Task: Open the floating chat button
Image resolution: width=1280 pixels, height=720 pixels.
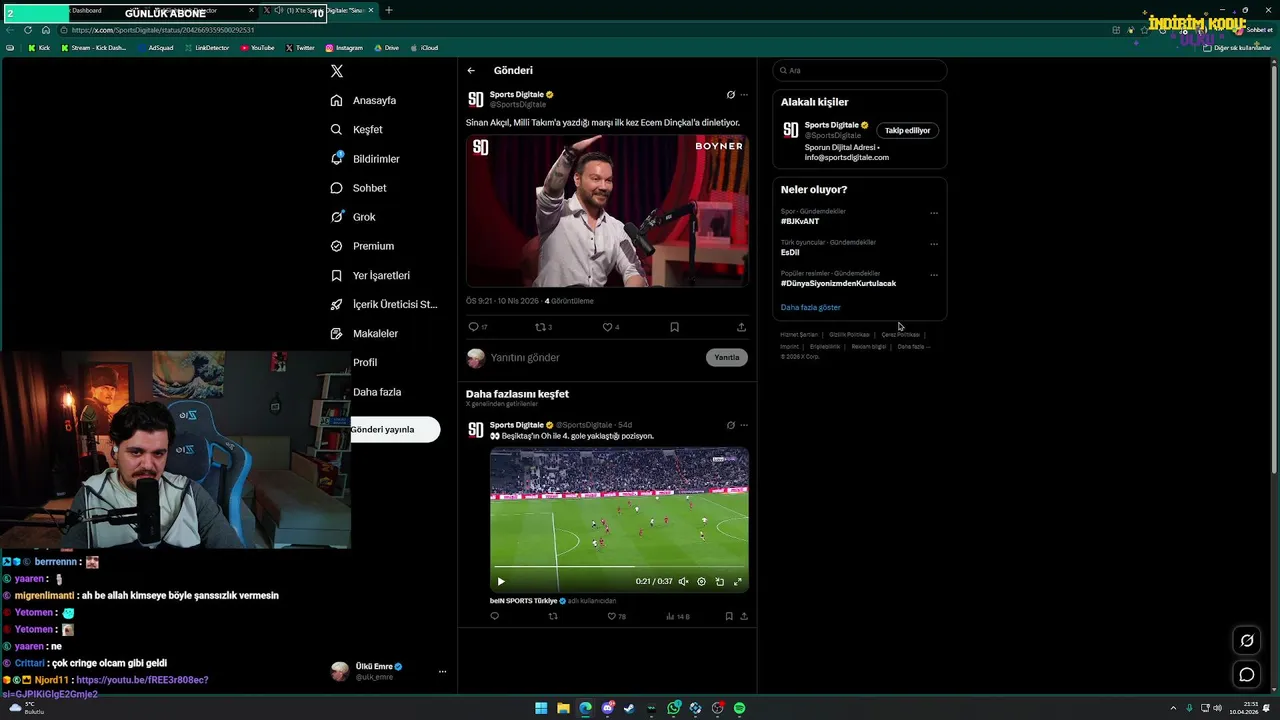Action: coord(1247,675)
